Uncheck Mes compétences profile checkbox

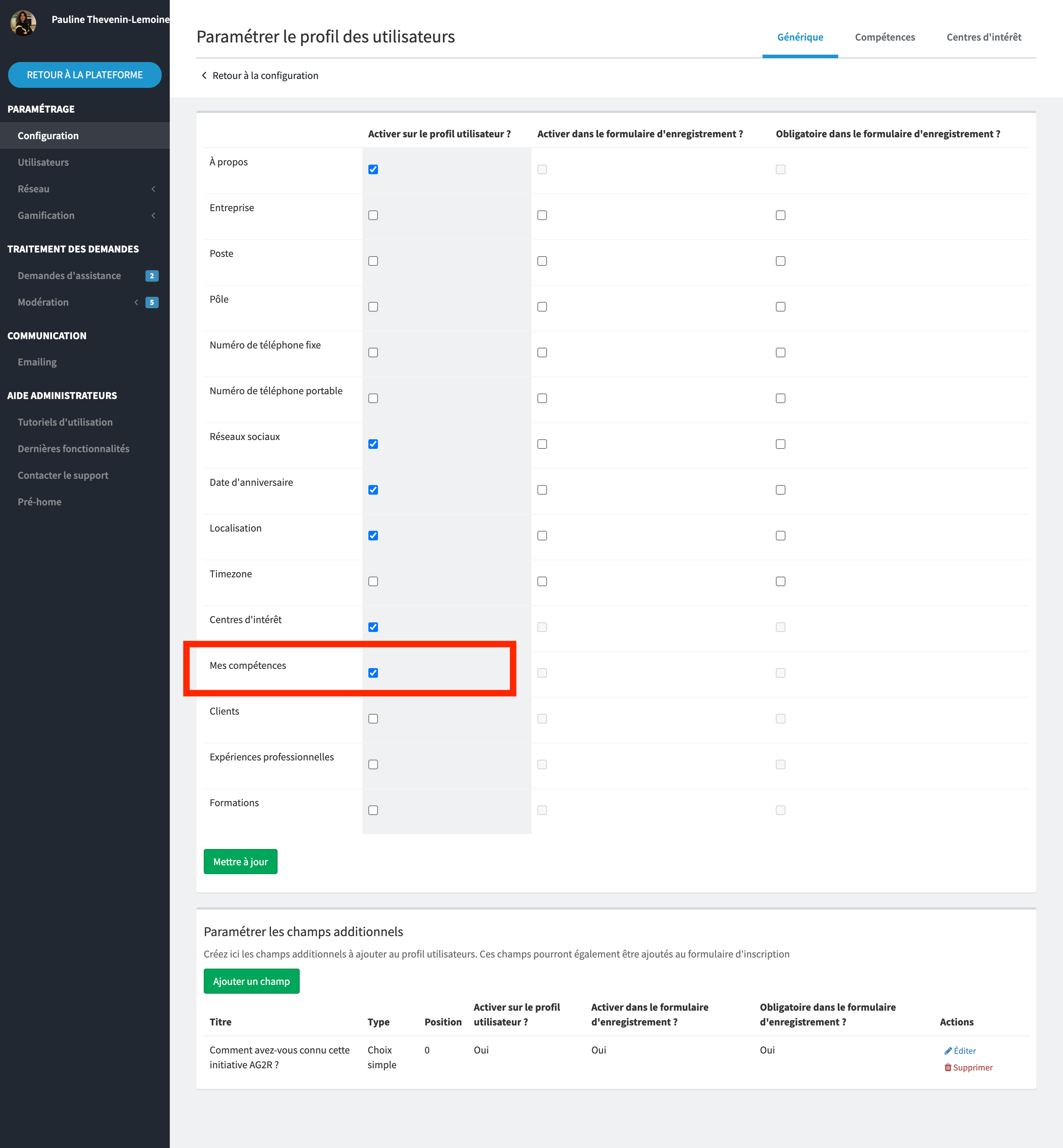(x=373, y=673)
